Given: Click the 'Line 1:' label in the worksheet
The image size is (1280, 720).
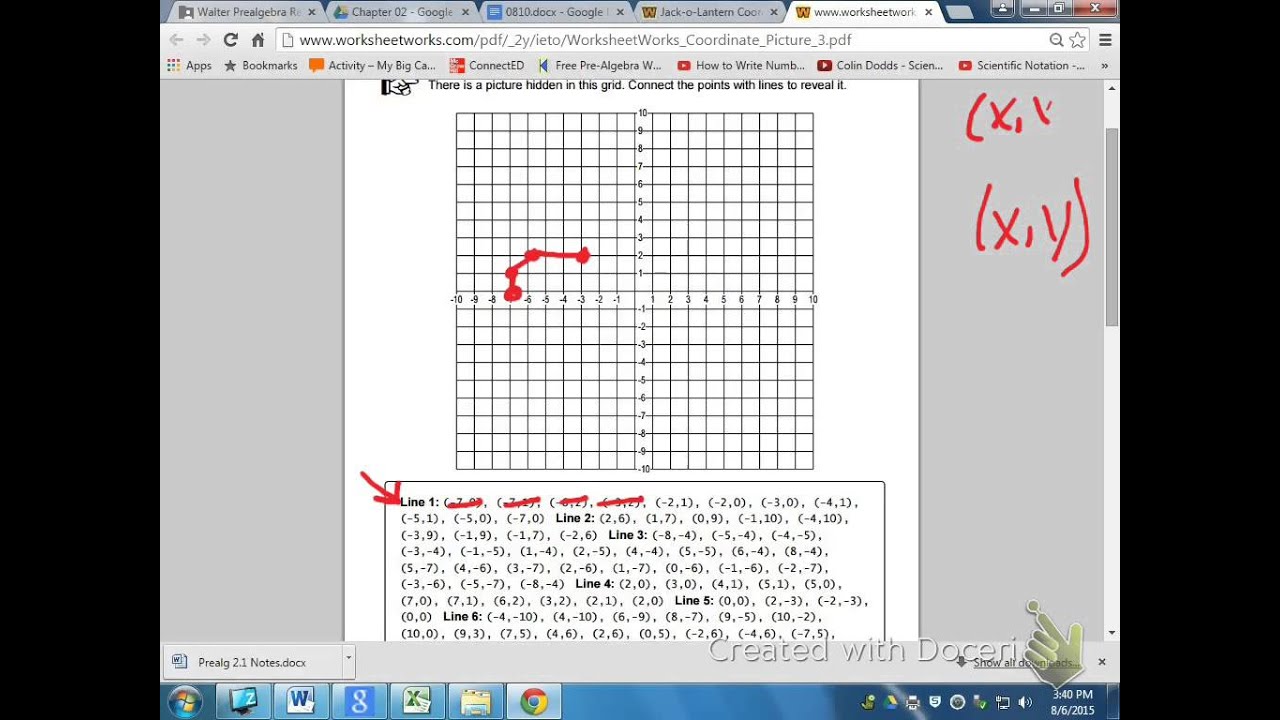Looking at the screenshot, I should click(419, 503).
